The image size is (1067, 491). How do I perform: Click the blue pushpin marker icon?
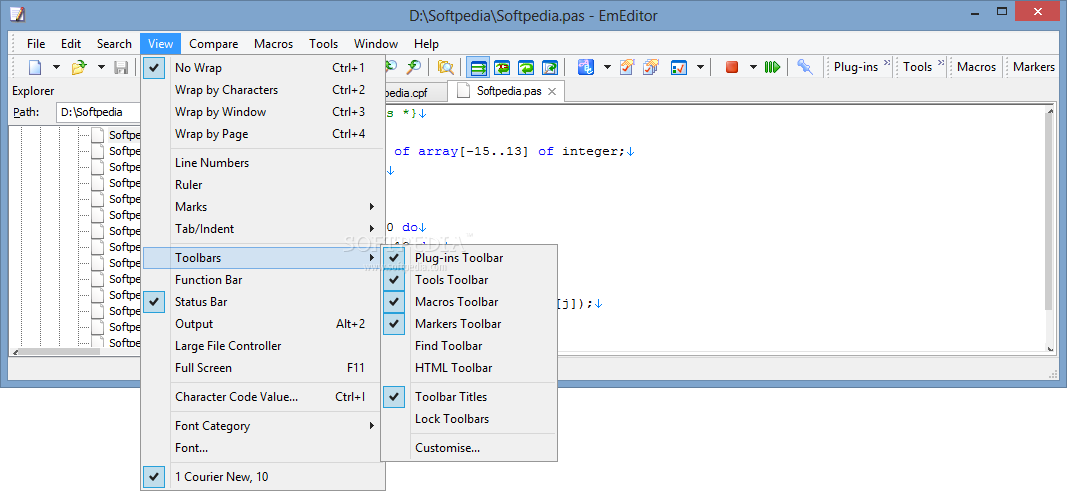click(x=805, y=67)
